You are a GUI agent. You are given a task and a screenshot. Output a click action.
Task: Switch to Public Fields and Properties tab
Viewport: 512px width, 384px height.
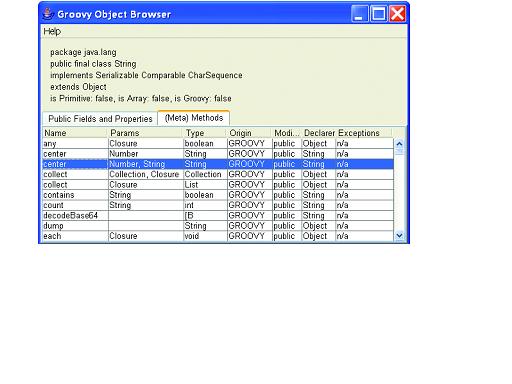[x=100, y=119]
